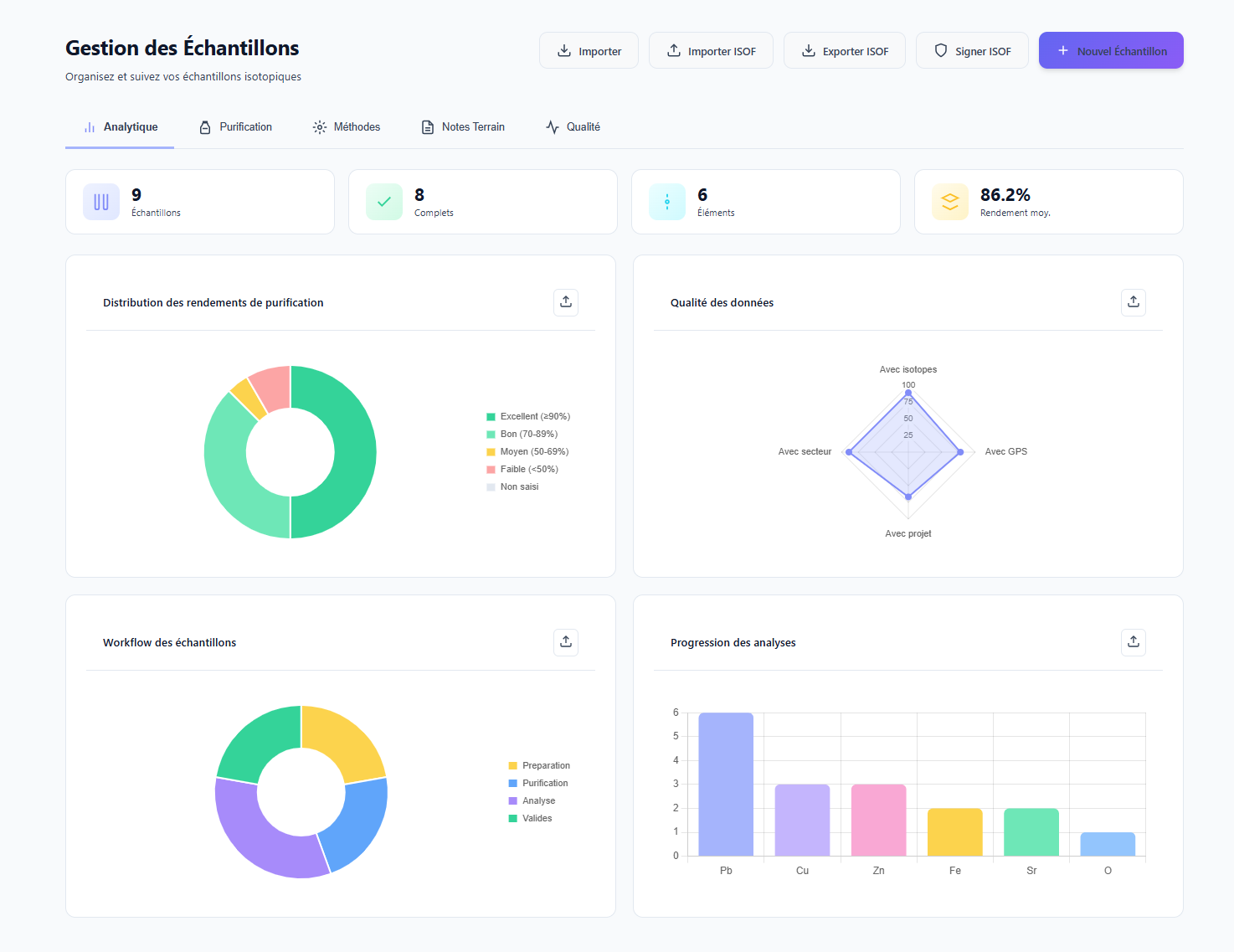
Task: Click the molecule icon on the Éléments card
Action: (666, 202)
